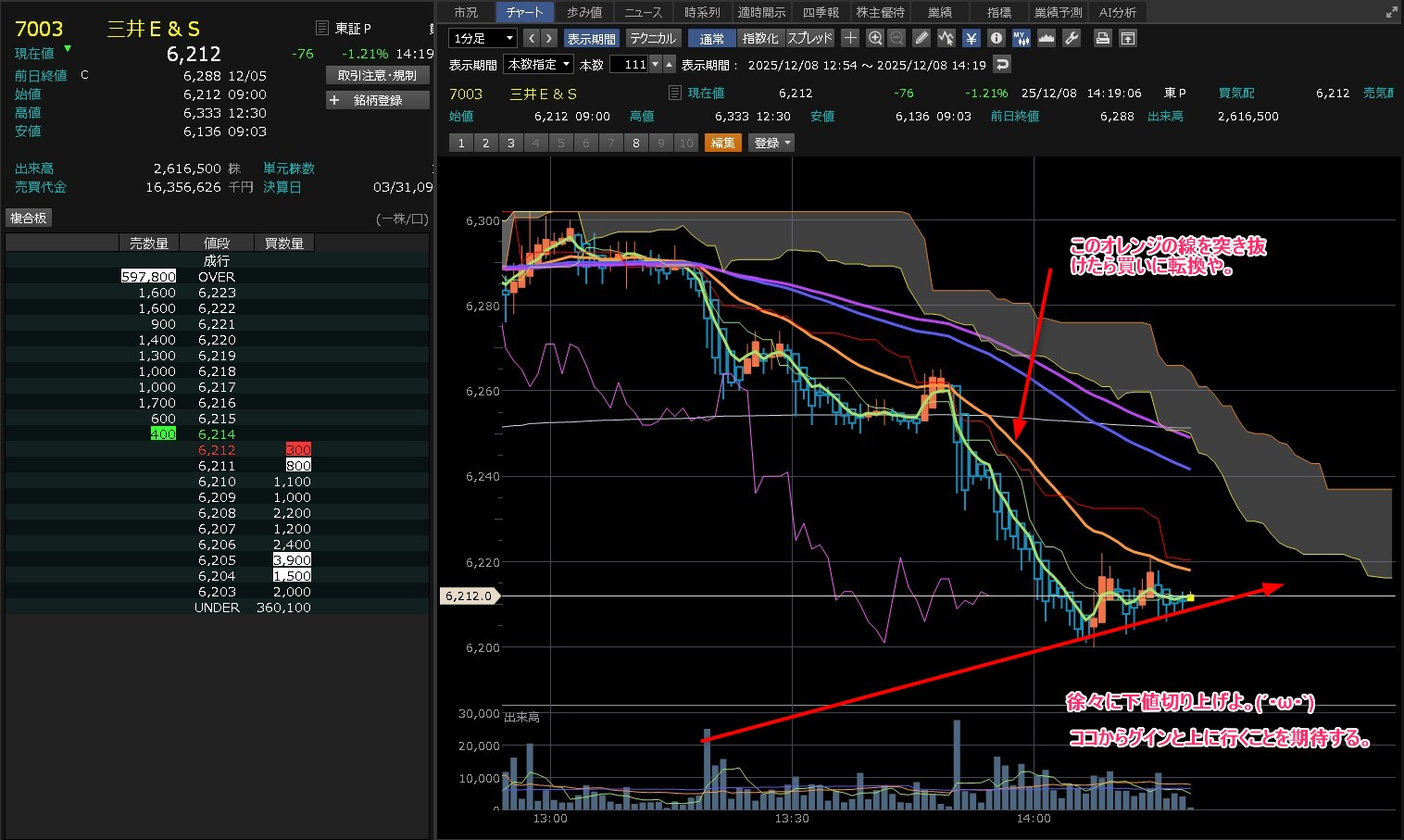Click the crosshair plus icon
This screenshot has height=840, width=1404.
(850, 38)
